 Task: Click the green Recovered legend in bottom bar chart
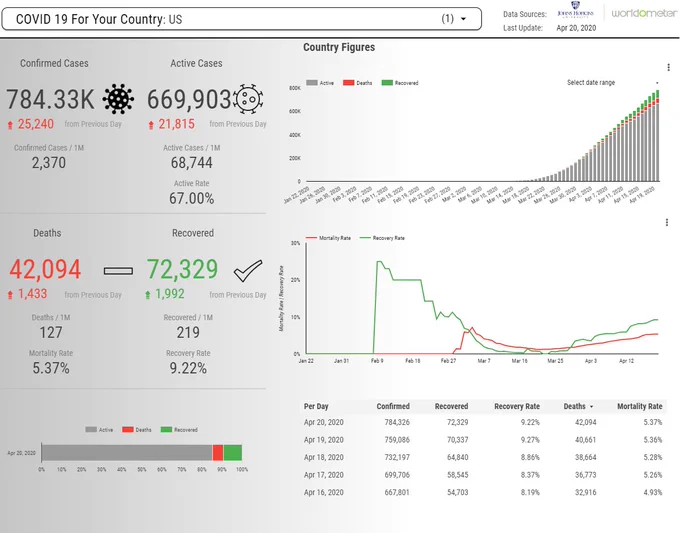179,430
